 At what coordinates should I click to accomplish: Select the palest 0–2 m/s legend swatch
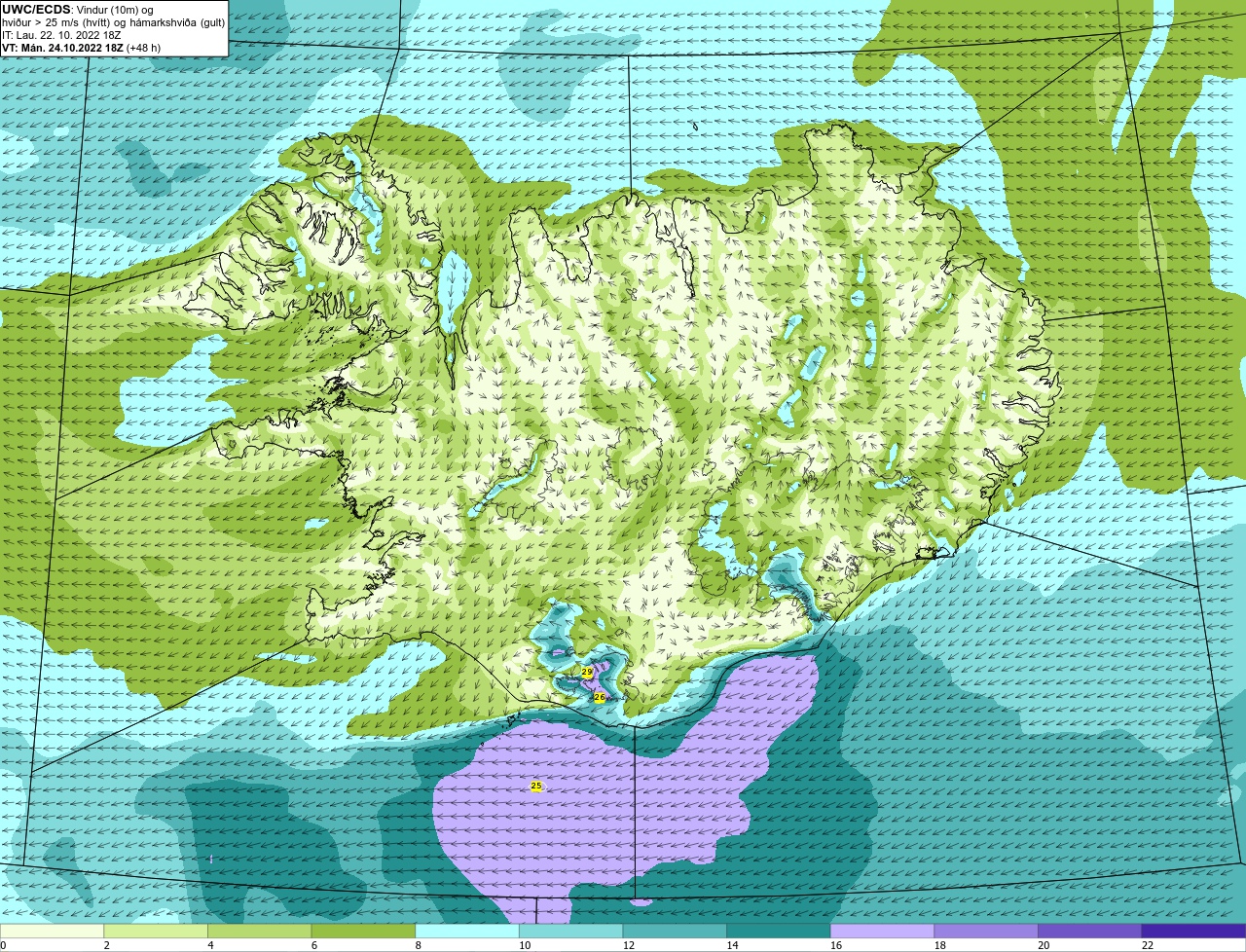[x=52, y=931]
